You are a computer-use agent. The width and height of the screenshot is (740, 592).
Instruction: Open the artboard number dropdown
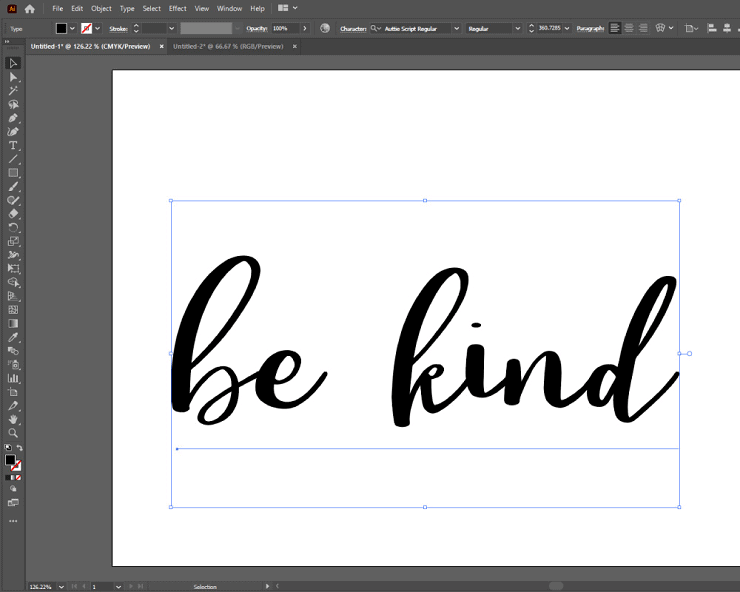point(118,587)
